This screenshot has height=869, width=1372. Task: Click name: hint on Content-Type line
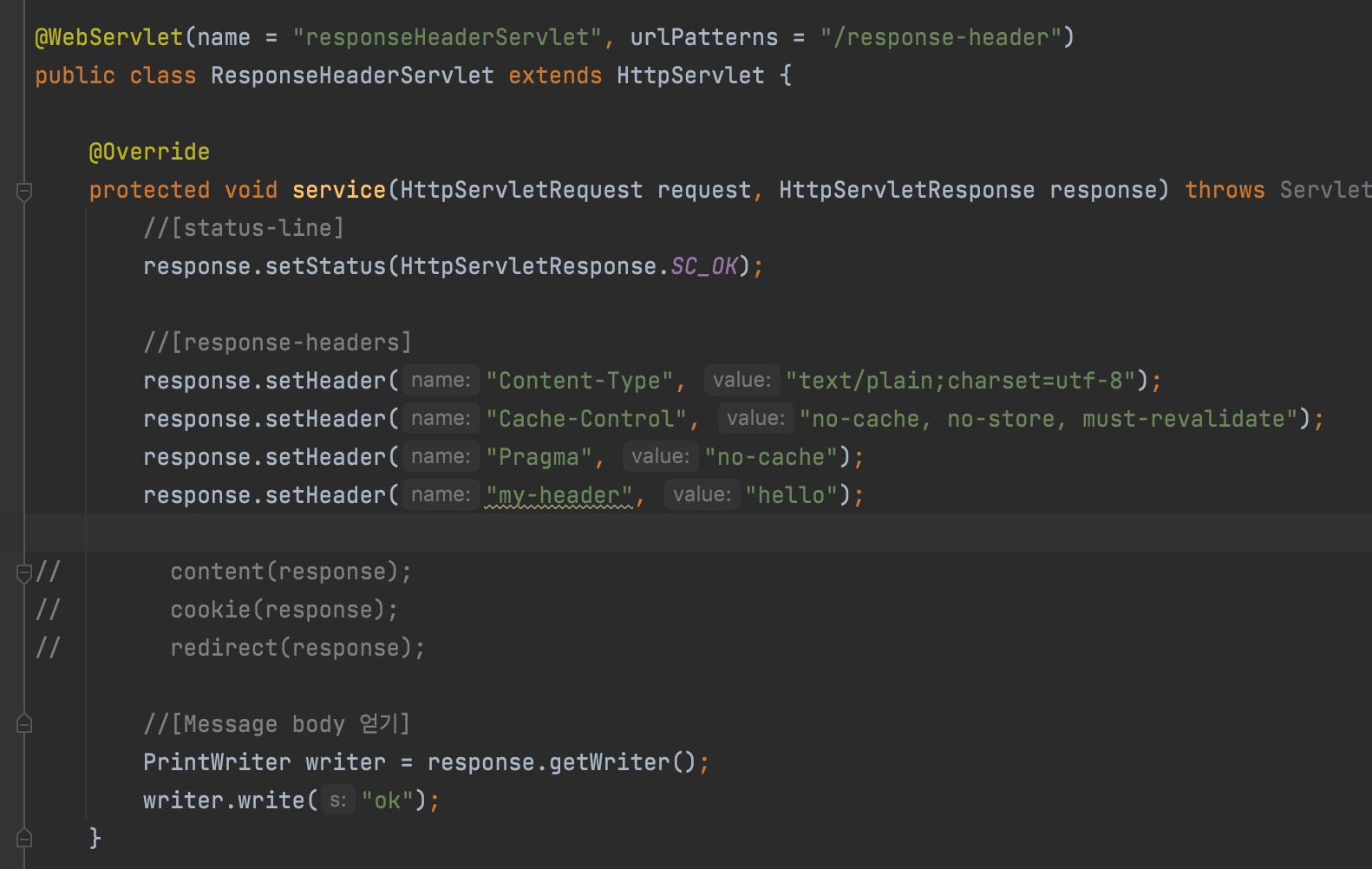point(441,380)
